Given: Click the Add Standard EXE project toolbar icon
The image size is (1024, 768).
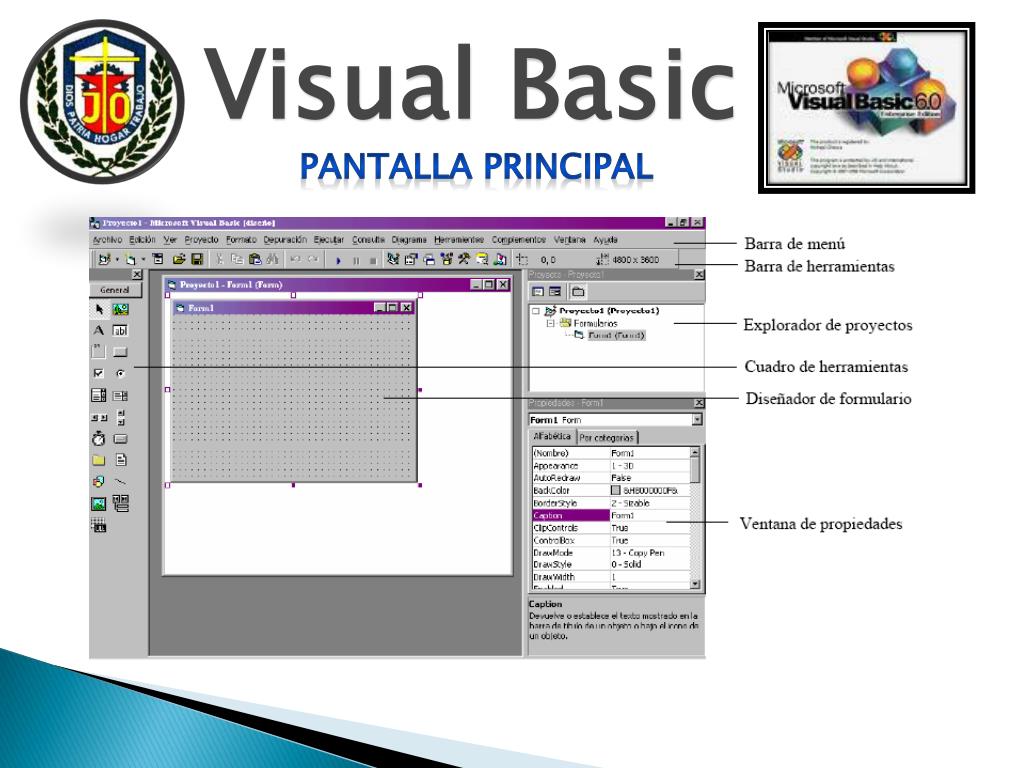Looking at the screenshot, I should pyautogui.click(x=104, y=259).
